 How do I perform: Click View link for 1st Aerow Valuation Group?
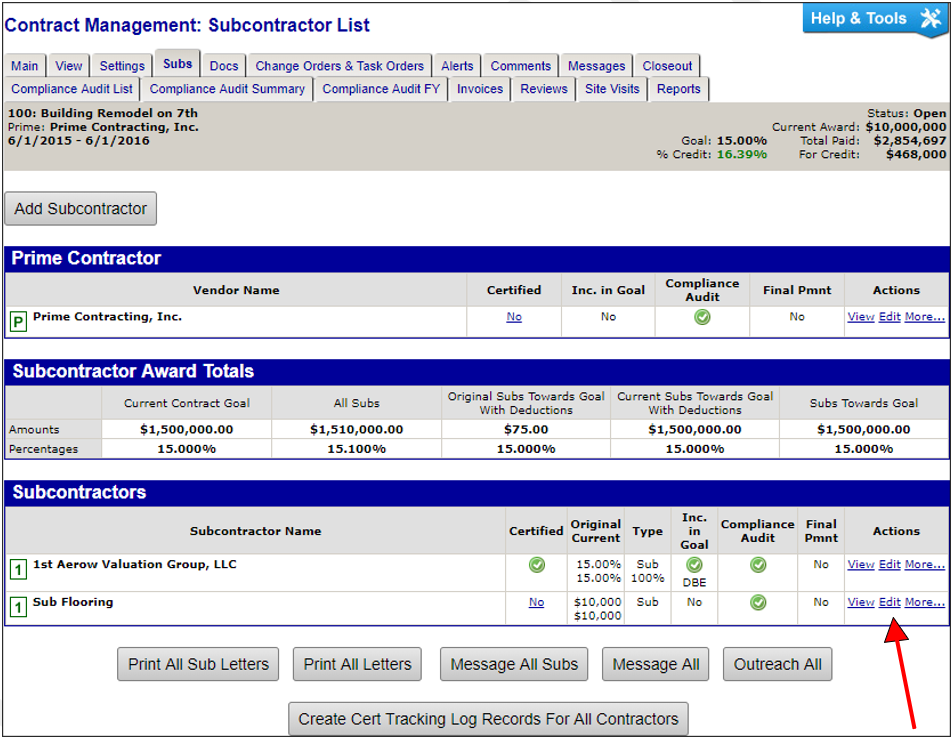point(860,565)
